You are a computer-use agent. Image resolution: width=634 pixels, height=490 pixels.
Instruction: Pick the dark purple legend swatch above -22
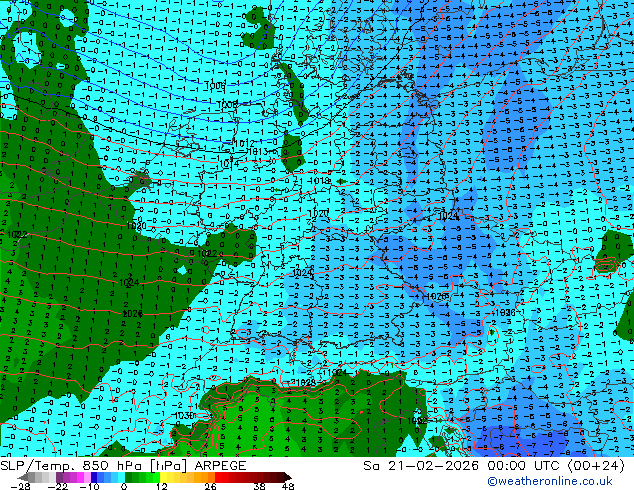59,477
